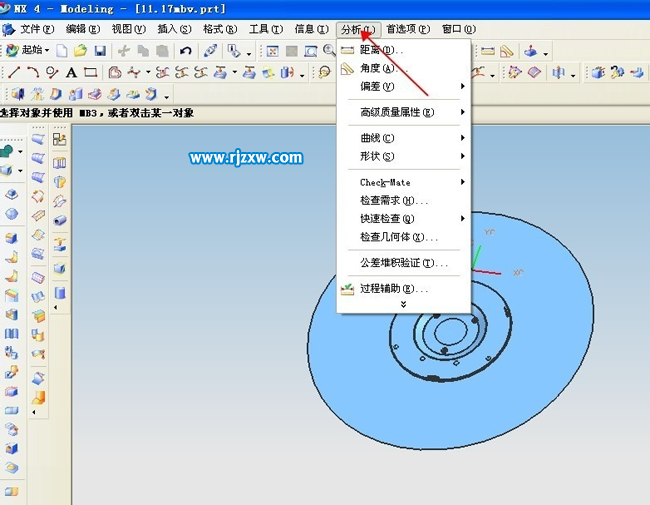Screen dimensions: 650x505
Task: Open the 工具(T) menu
Action: (266, 29)
